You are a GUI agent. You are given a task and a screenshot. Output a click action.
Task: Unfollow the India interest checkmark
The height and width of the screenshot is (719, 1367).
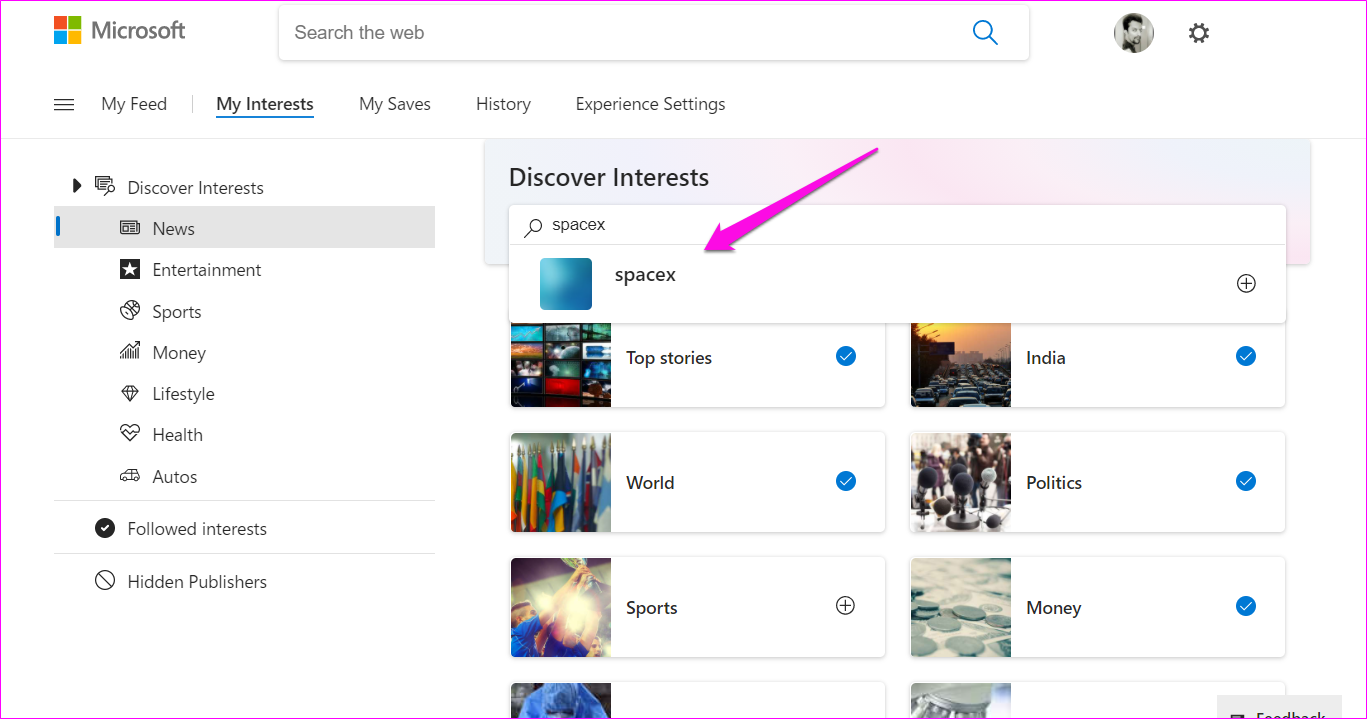pyautogui.click(x=1245, y=356)
